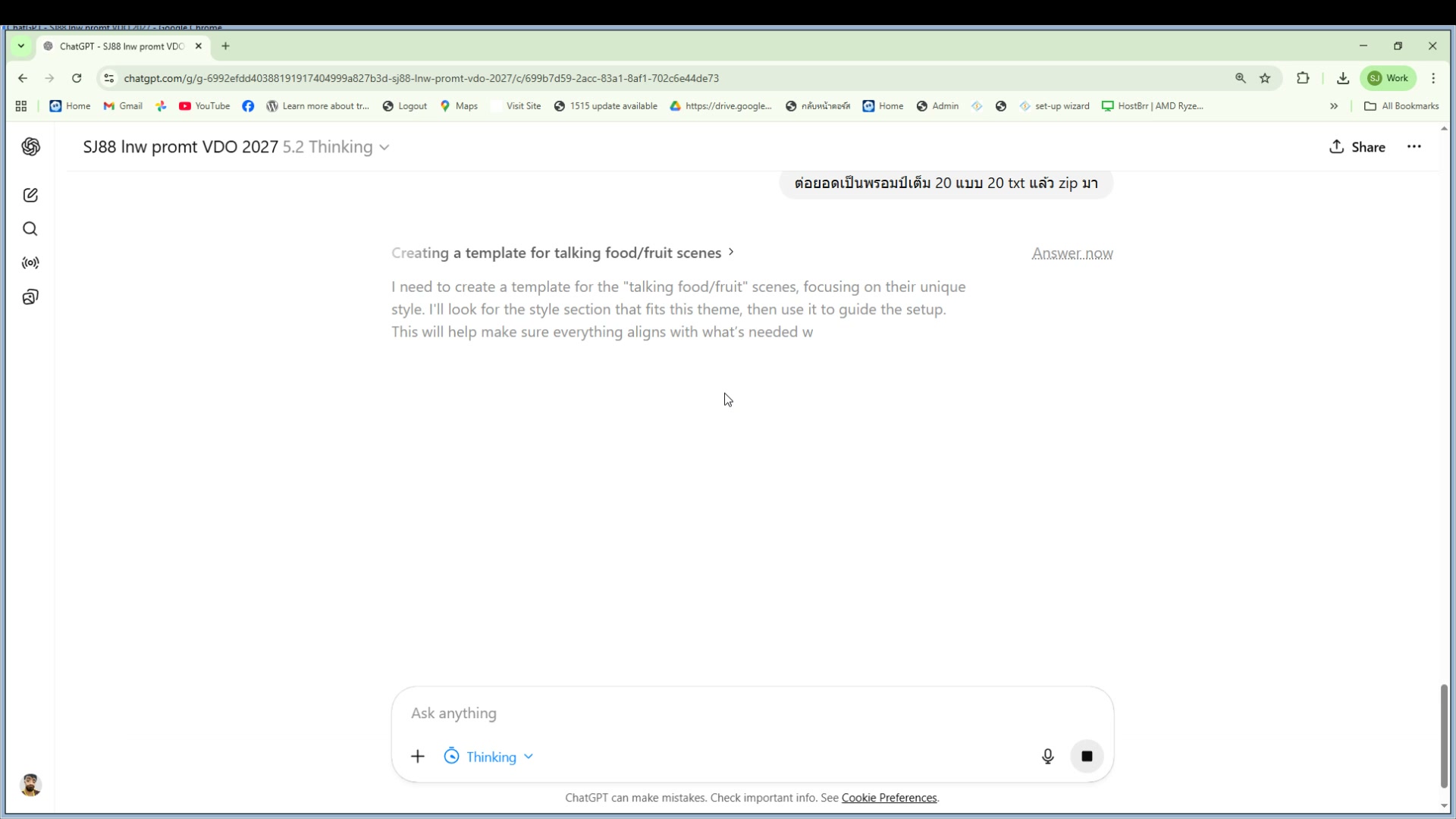This screenshot has width=1456, height=819.
Task: Click the sidebar broadcast signal icon
Action: tap(30, 263)
